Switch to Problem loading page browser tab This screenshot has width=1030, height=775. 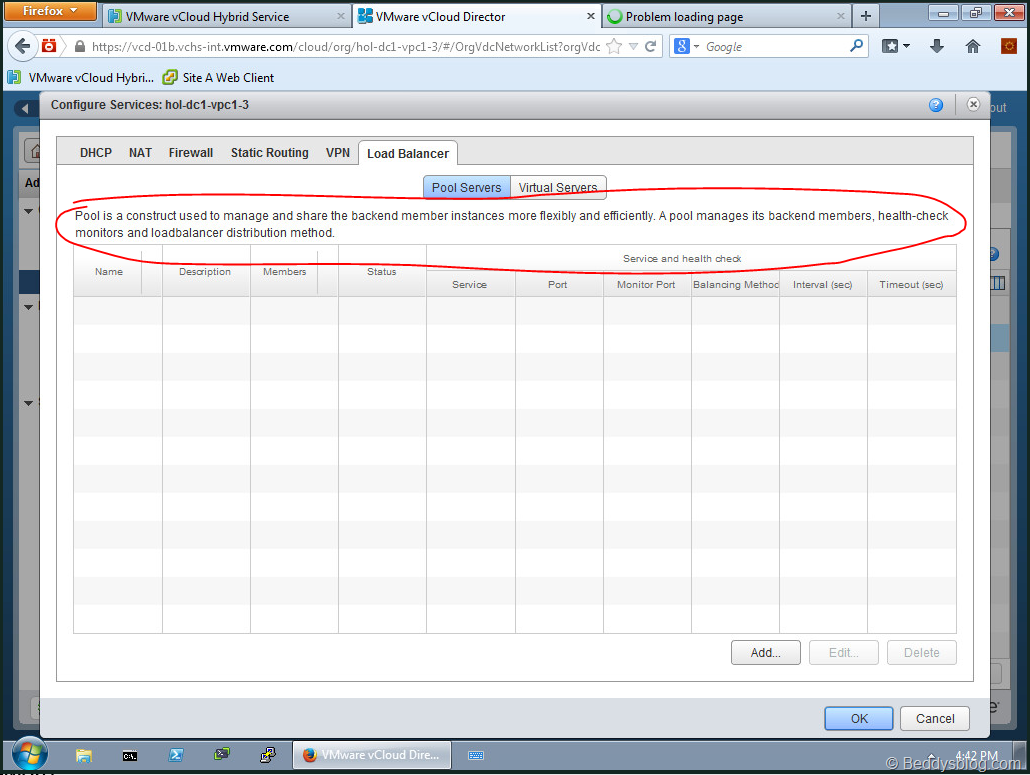pyautogui.click(x=727, y=16)
